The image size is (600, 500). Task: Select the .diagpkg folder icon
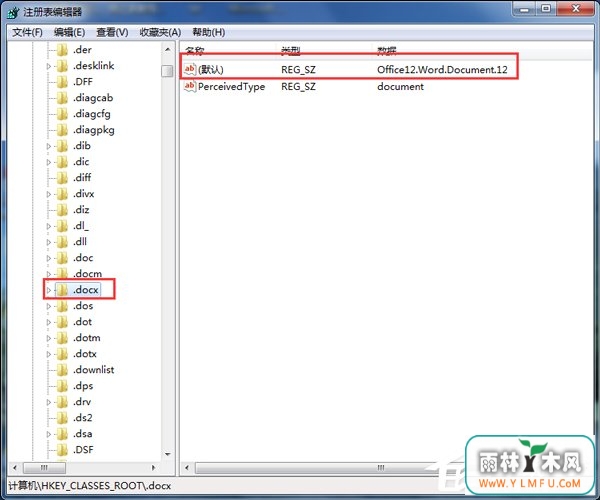pos(62,130)
